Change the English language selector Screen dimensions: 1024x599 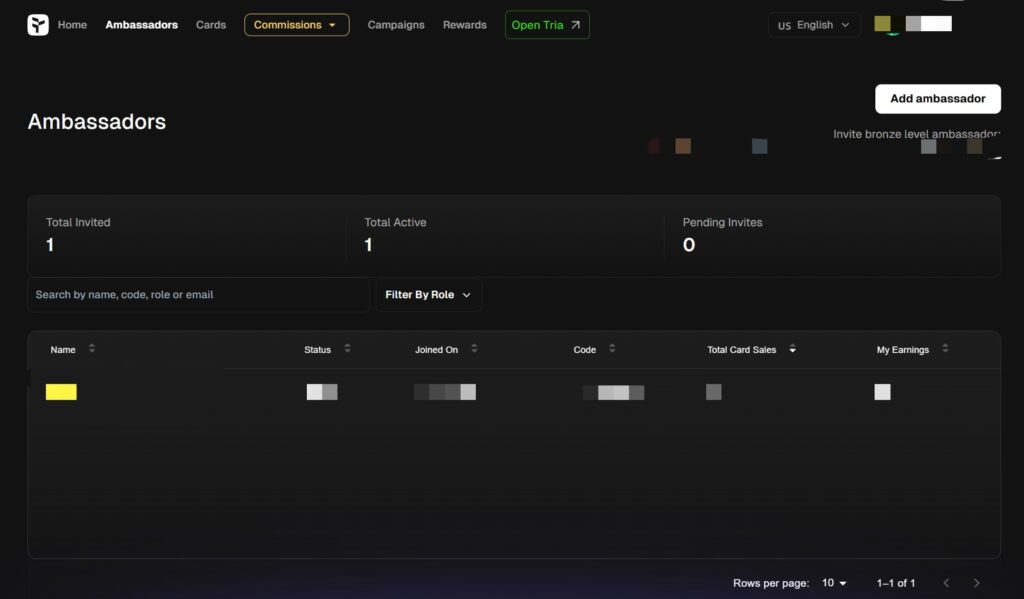tap(814, 25)
